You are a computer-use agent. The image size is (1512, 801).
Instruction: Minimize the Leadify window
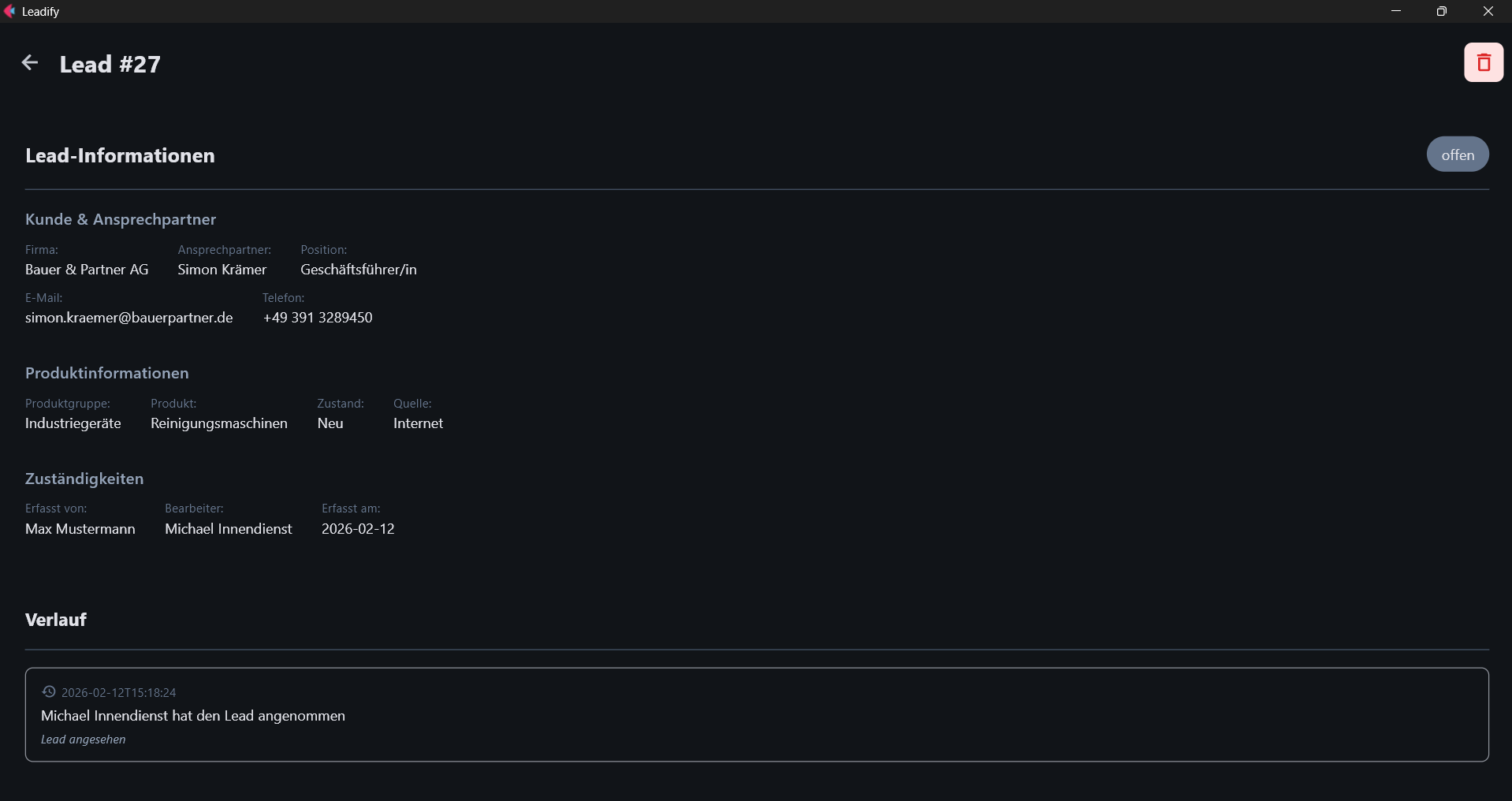click(1395, 11)
